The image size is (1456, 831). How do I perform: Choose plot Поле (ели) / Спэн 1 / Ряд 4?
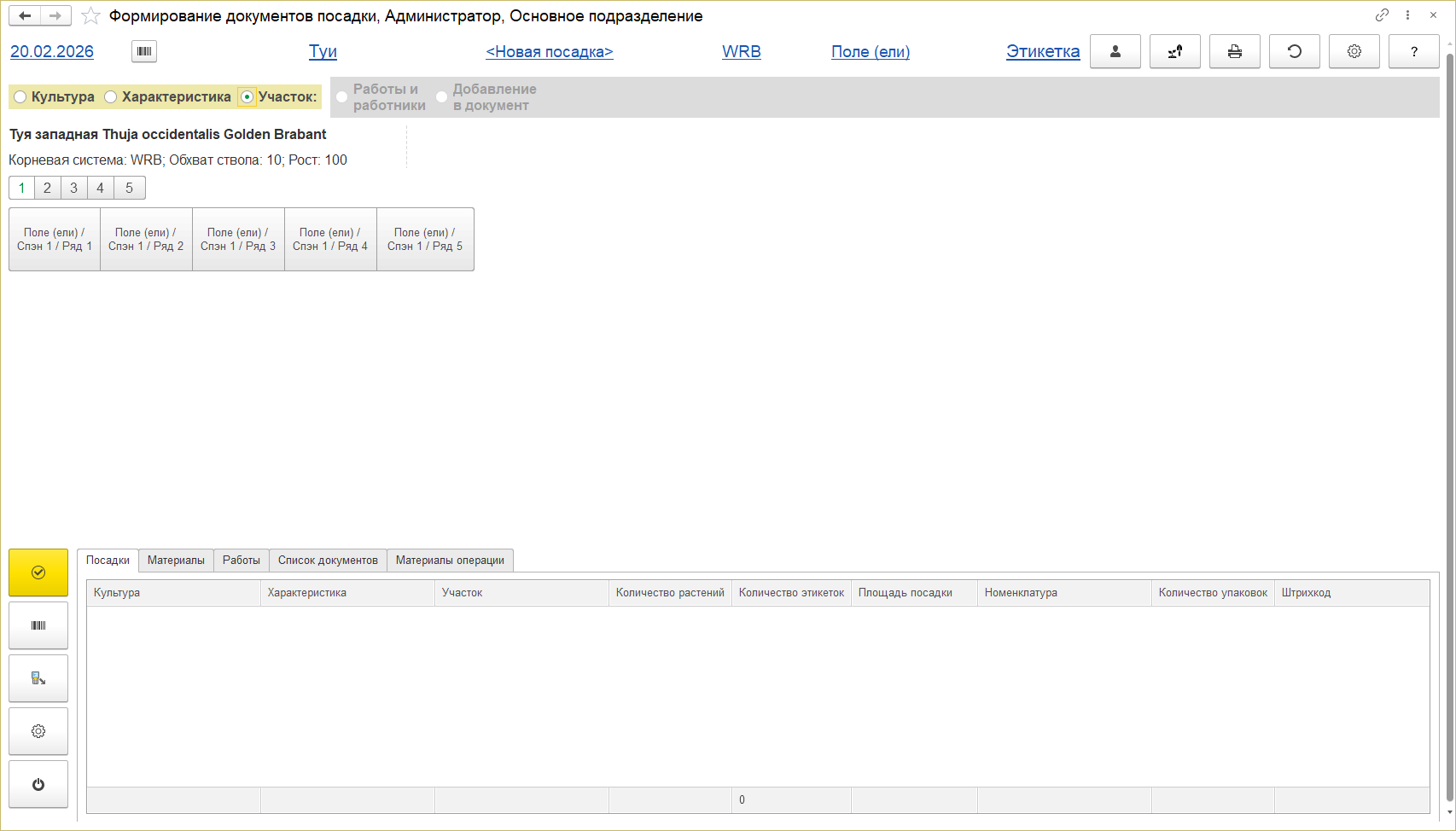point(331,240)
